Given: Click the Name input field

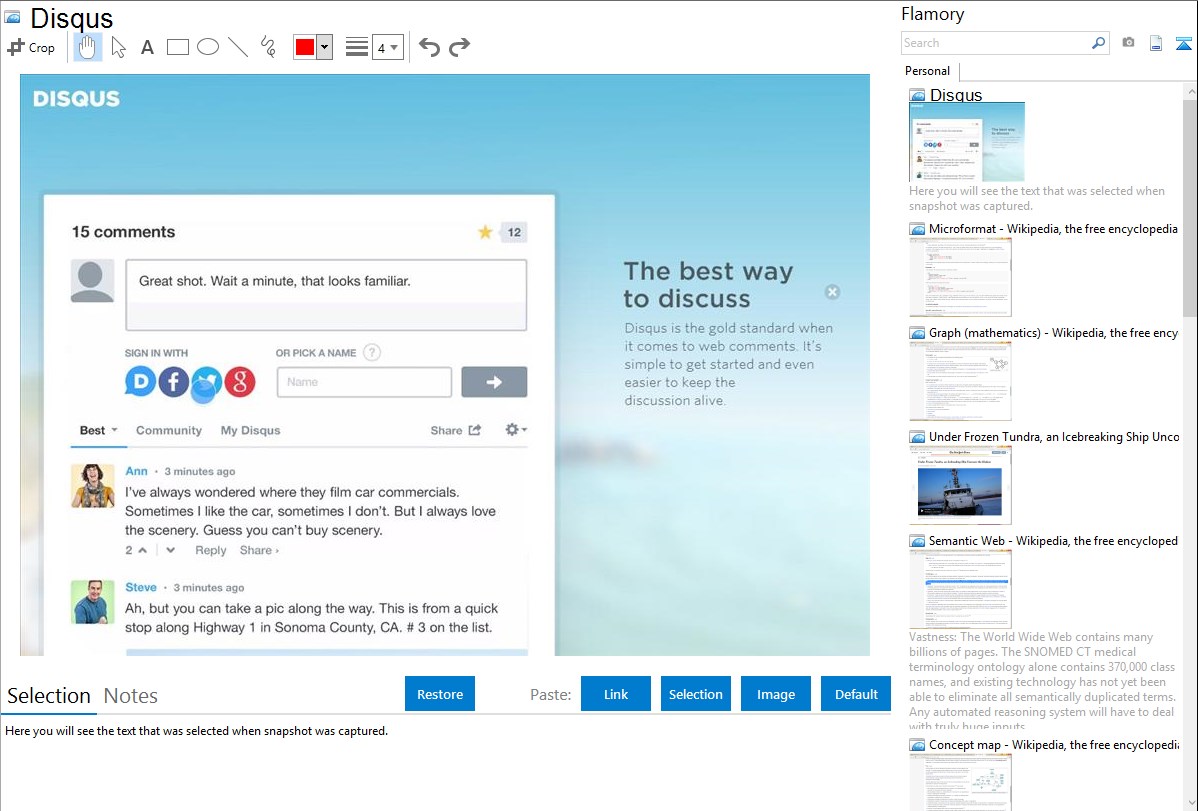Looking at the screenshot, I should 364,381.
